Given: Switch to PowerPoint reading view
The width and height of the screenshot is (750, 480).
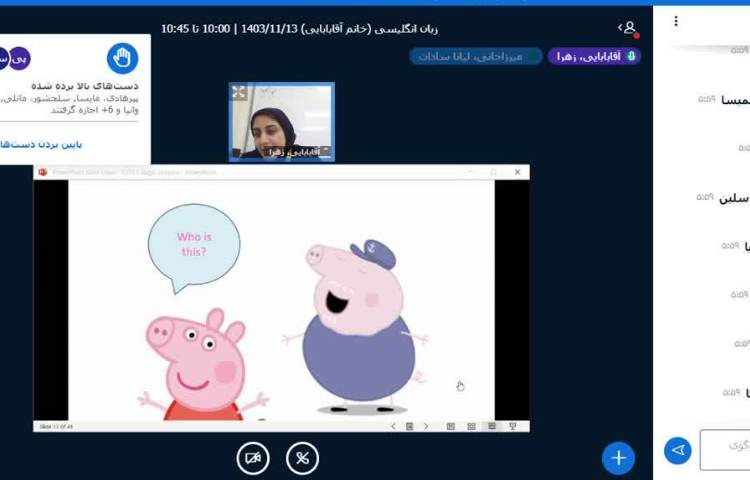Looking at the screenshot, I should point(491,426).
